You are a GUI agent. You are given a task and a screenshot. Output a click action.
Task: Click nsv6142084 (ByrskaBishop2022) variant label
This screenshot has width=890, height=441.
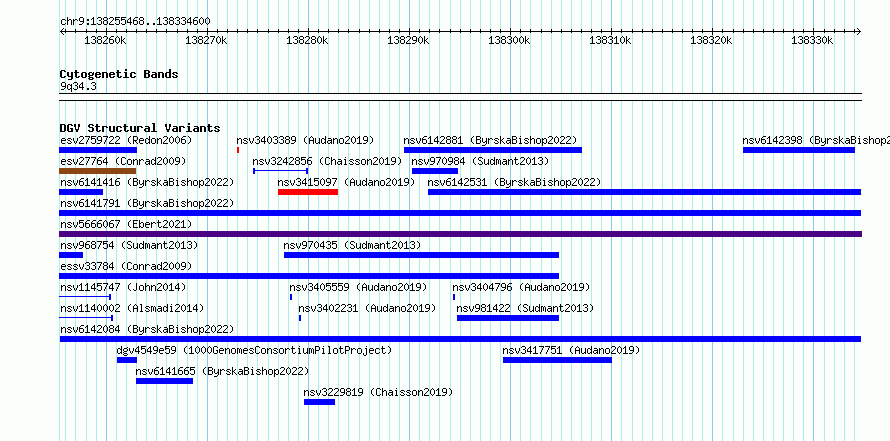click(147, 329)
